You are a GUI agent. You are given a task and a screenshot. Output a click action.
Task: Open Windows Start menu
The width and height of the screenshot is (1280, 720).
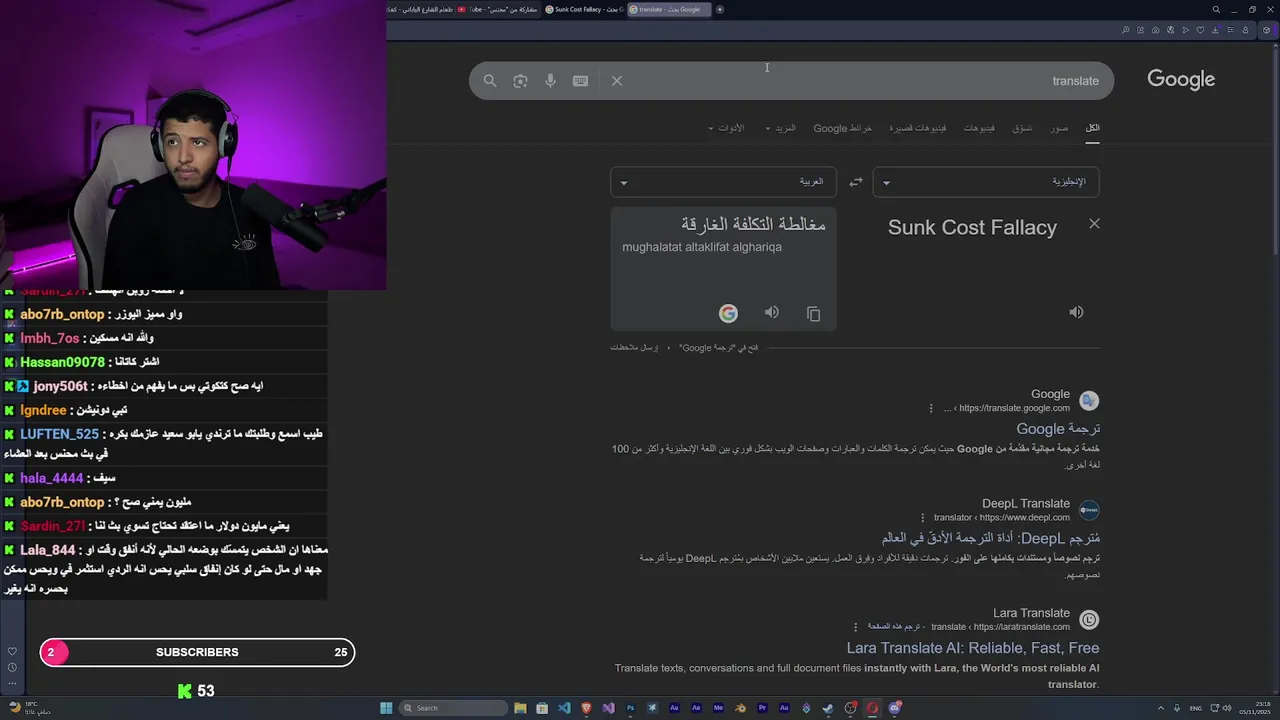click(386, 708)
